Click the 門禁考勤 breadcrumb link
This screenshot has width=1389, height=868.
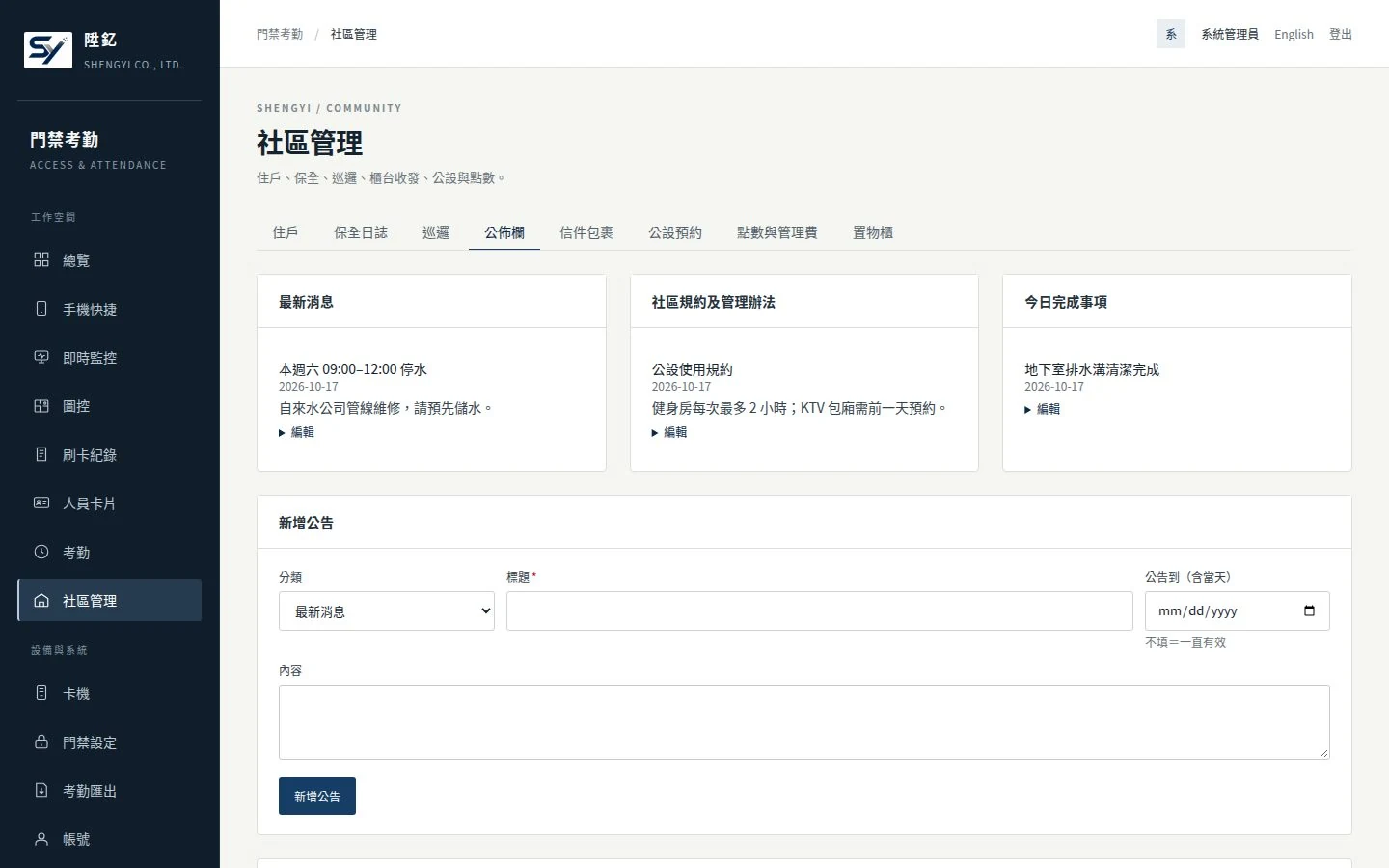coord(280,34)
